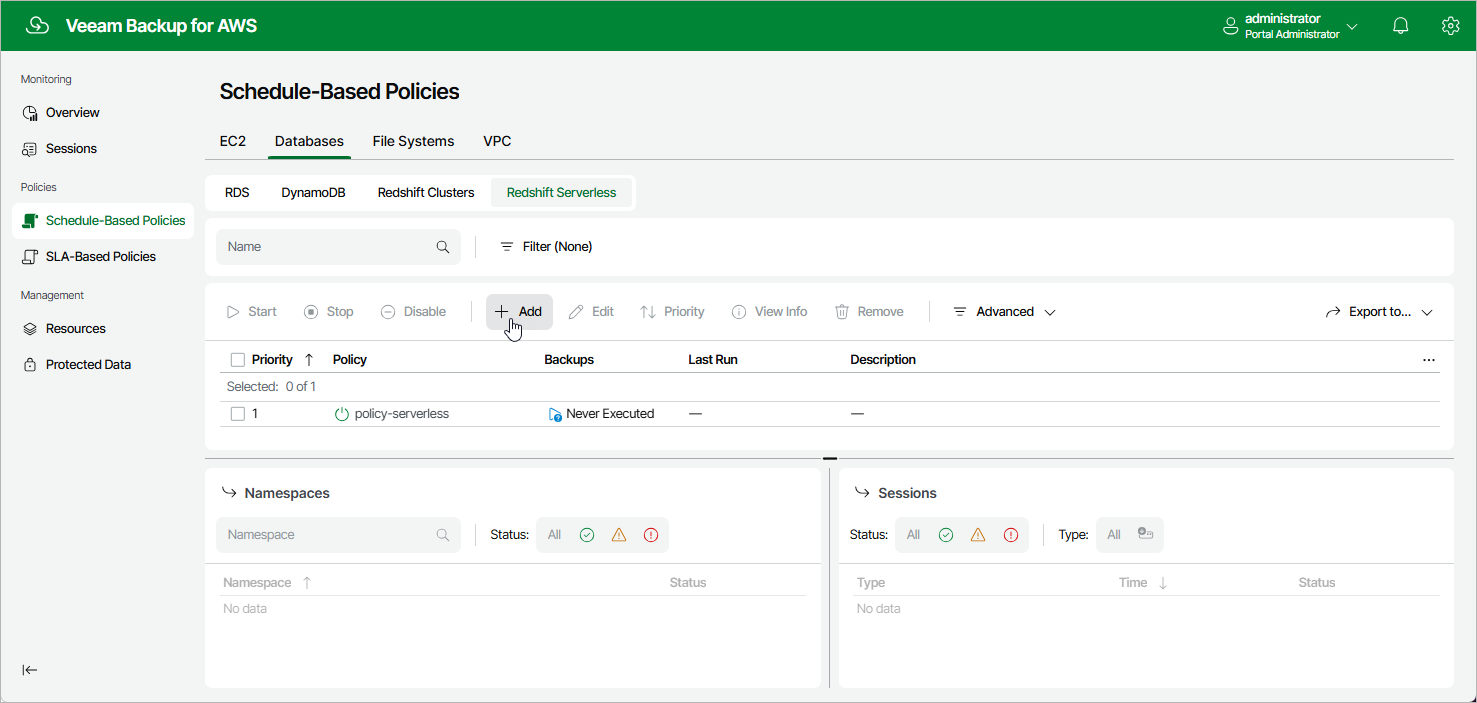
Task: Click the View Info button
Action: point(769,312)
